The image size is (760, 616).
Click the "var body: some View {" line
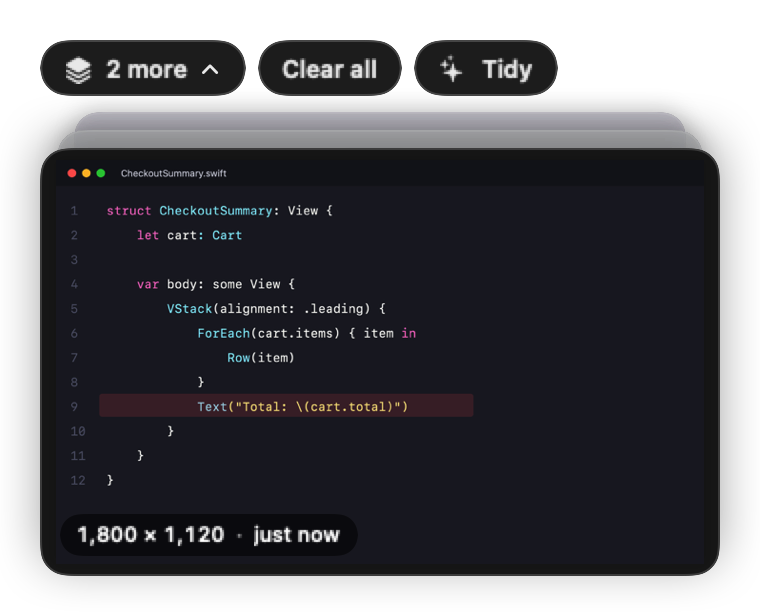point(216,284)
